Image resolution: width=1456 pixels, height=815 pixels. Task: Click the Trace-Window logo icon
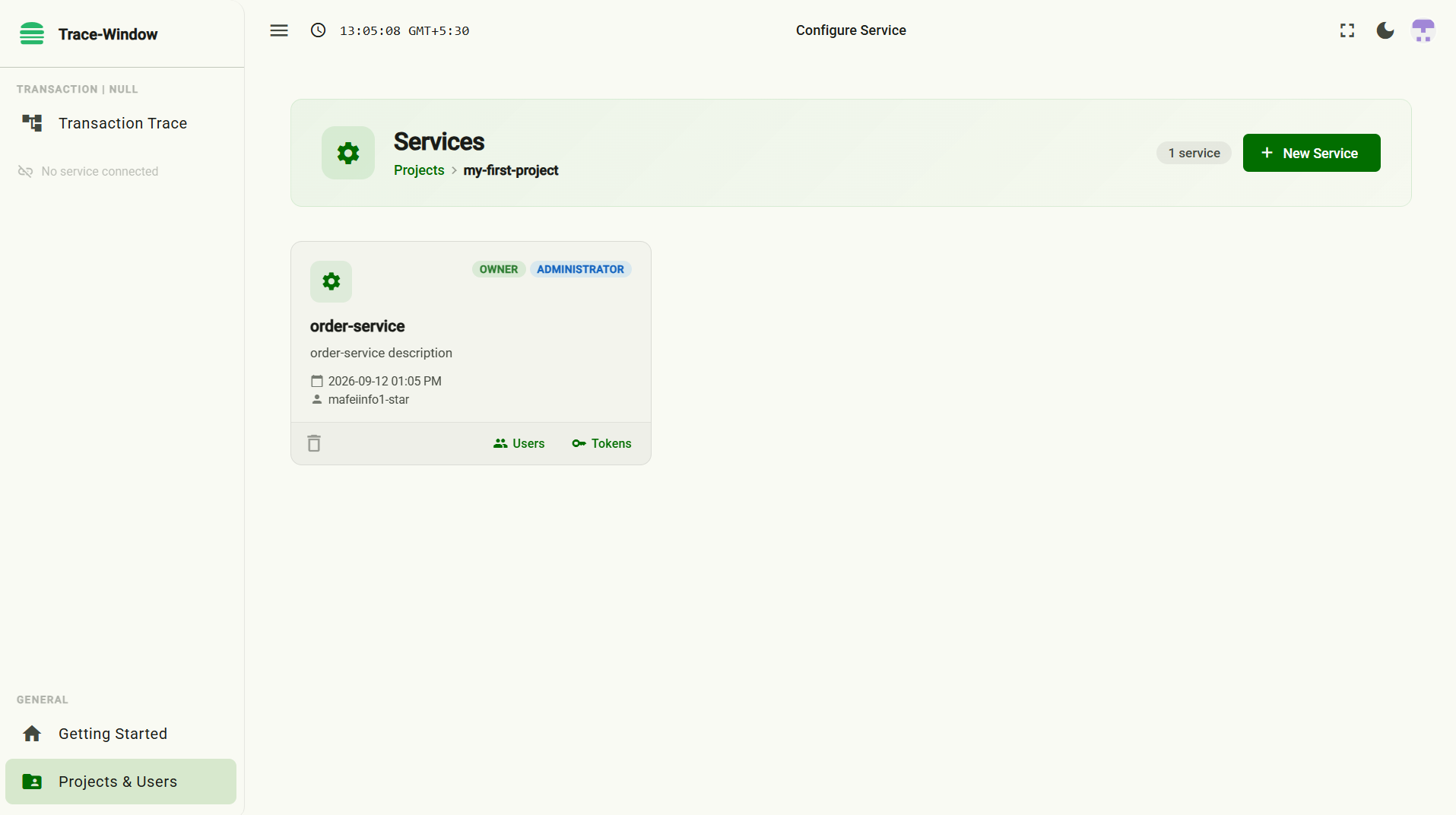point(32,33)
